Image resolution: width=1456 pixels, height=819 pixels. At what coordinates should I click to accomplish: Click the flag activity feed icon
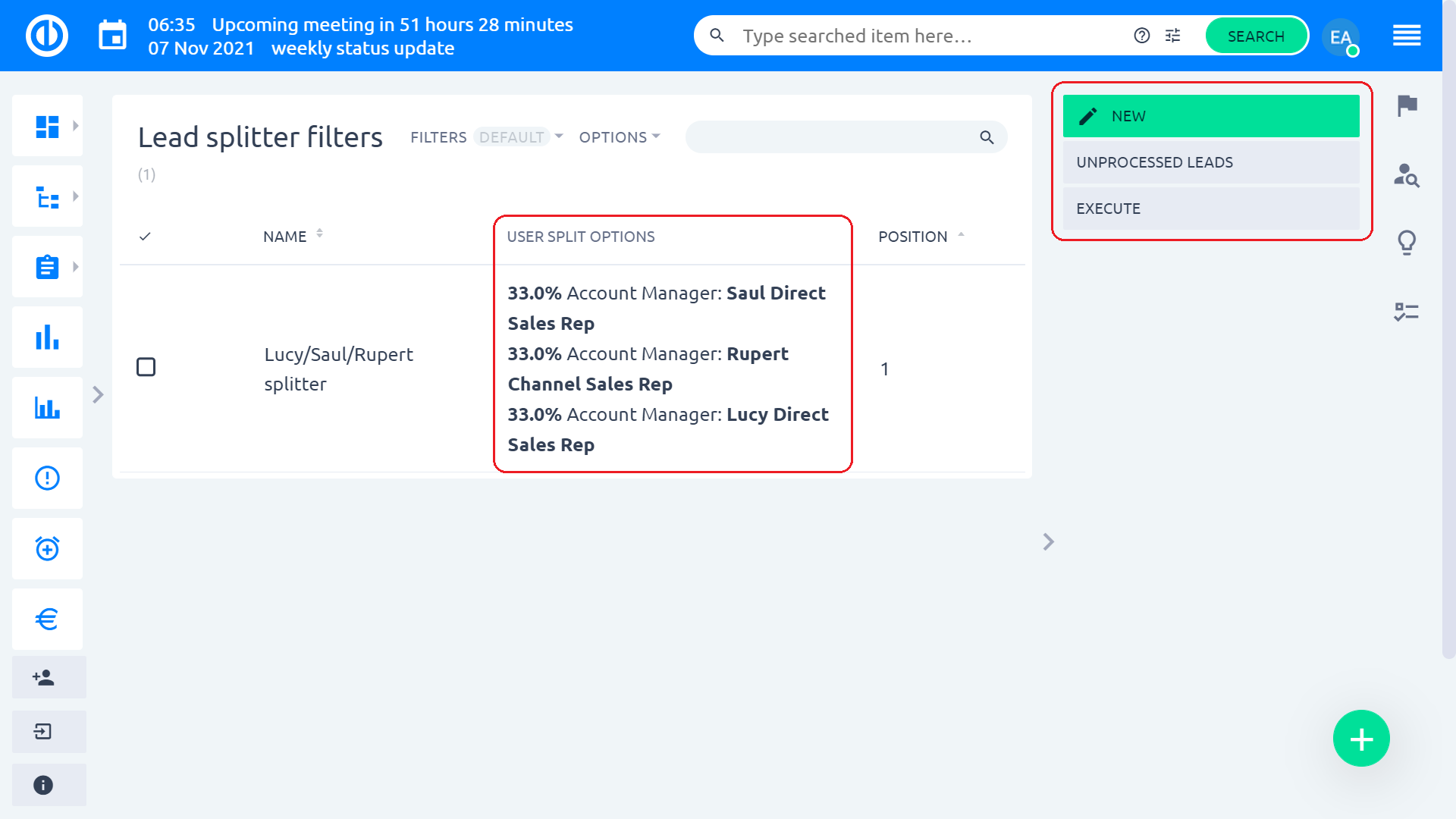pos(1407,105)
